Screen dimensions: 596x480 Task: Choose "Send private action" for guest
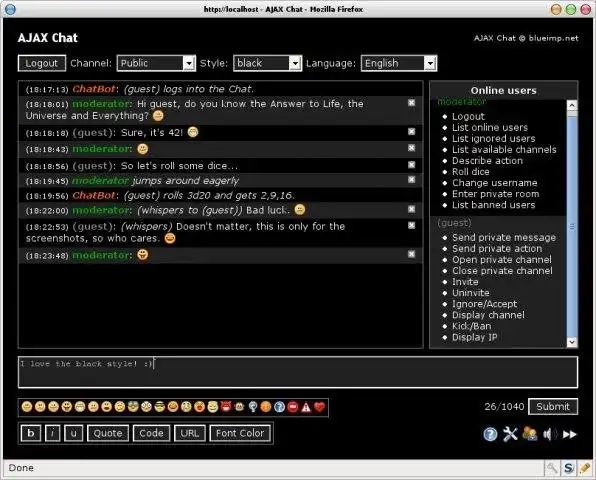(497, 249)
